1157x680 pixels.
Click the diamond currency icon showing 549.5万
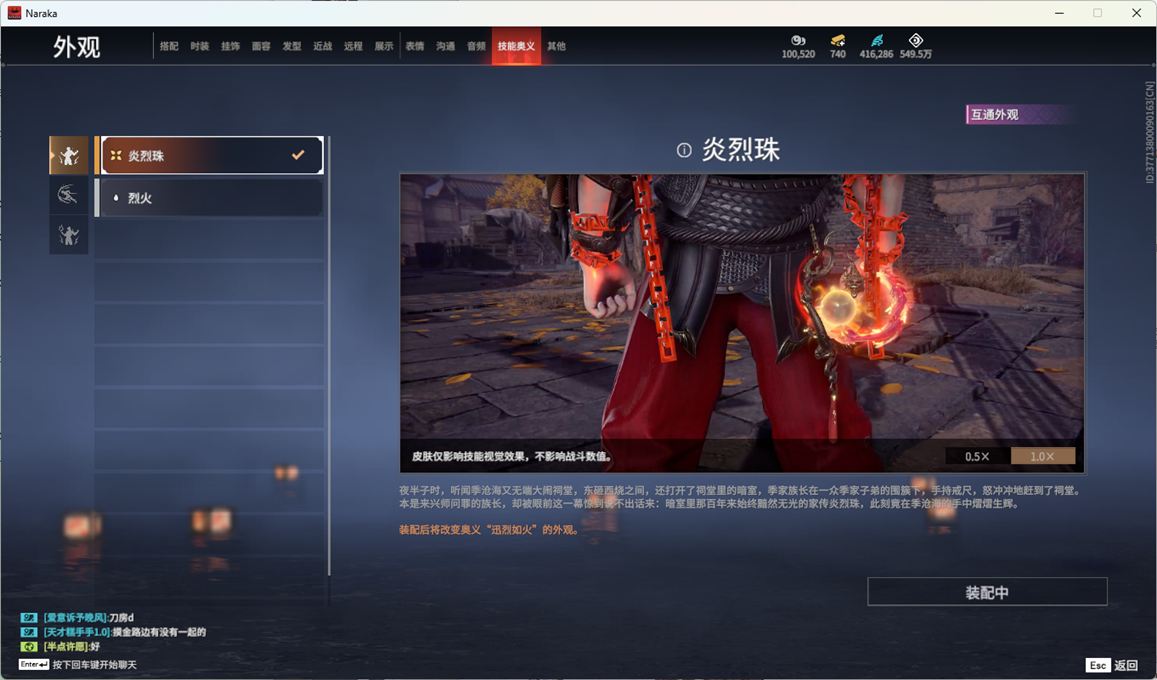point(916,40)
